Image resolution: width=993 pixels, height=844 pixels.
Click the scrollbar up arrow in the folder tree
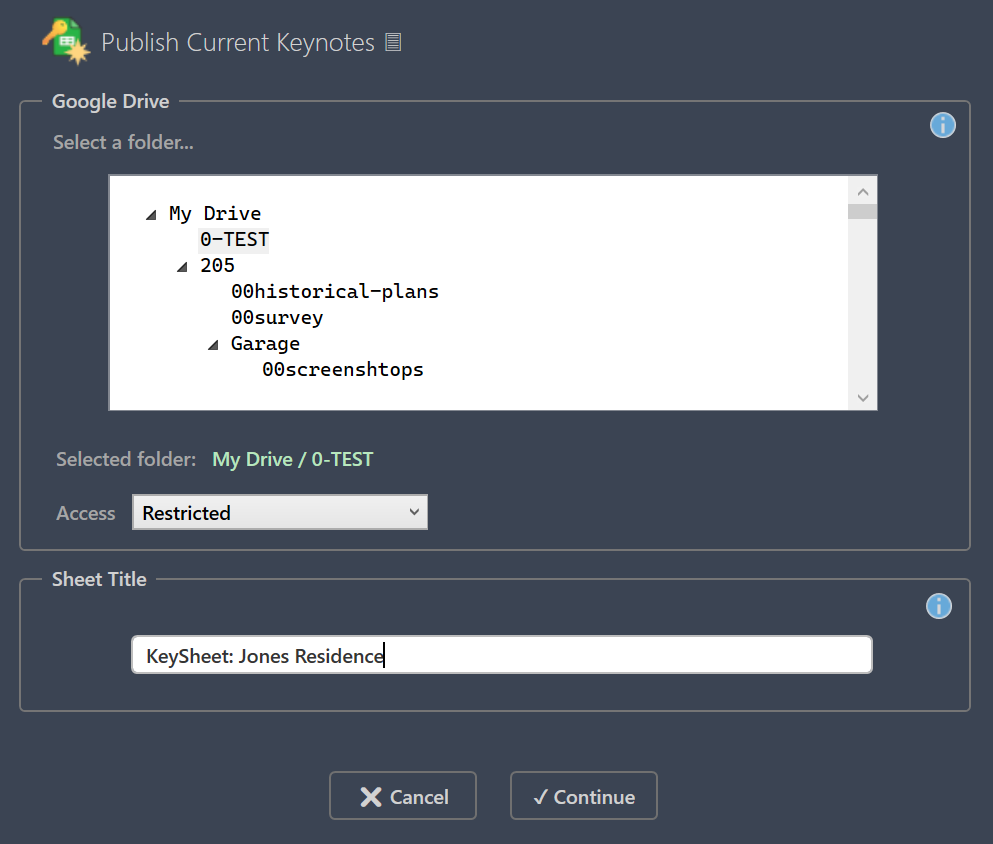pos(861,190)
